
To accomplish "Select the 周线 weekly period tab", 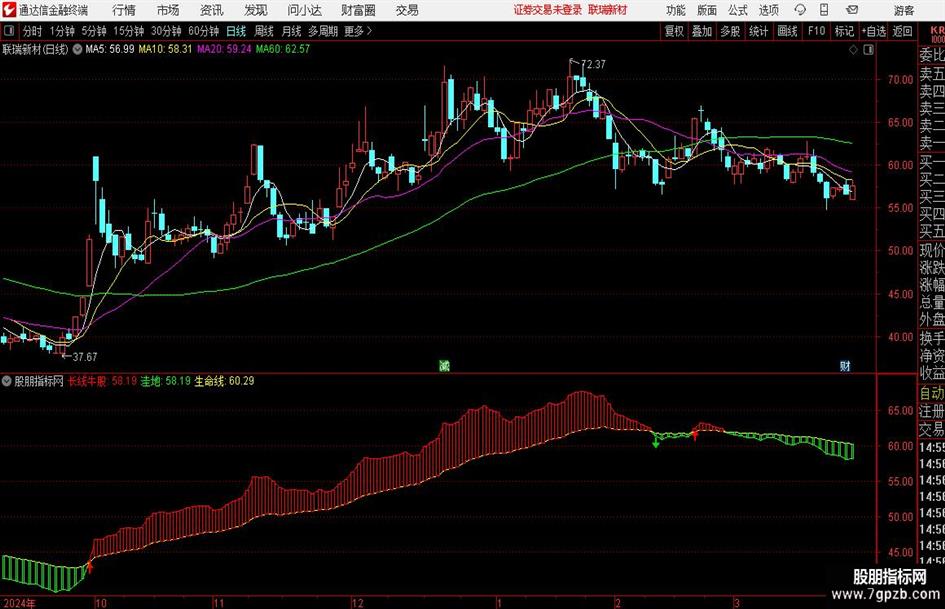I will pyautogui.click(x=264, y=31).
